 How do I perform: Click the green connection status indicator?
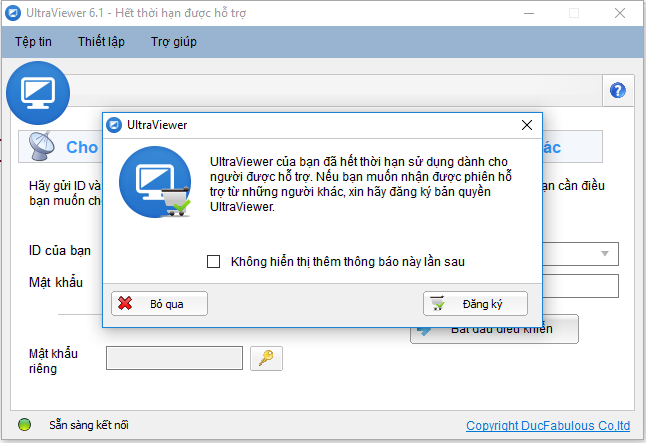click(x=25, y=424)
